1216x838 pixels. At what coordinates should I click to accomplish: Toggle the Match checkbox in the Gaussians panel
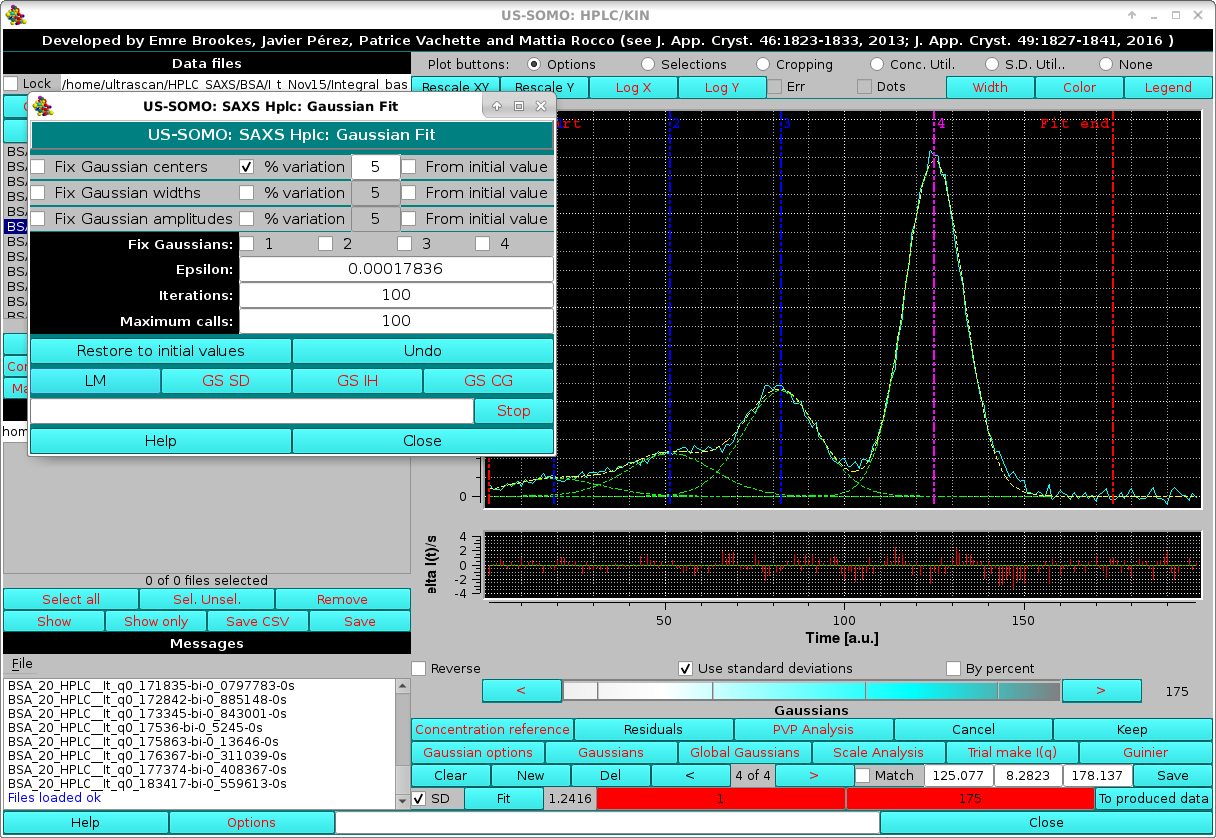tap(862, 775)
